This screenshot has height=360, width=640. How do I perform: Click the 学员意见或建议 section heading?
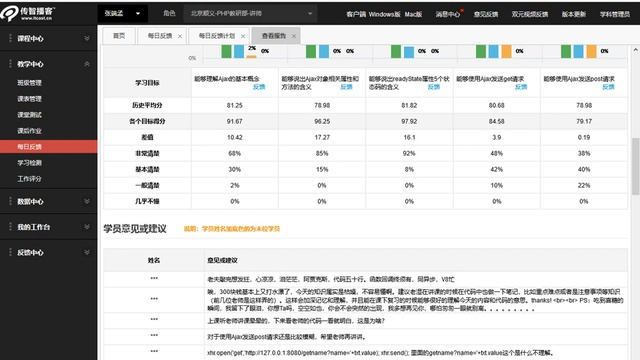pos(135,229)
